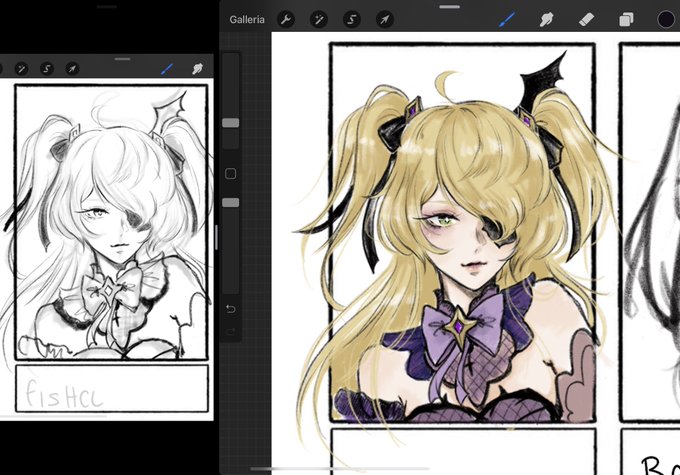Select the Eraser tool in right window
The image size is (680, 475).
[586, 20]
